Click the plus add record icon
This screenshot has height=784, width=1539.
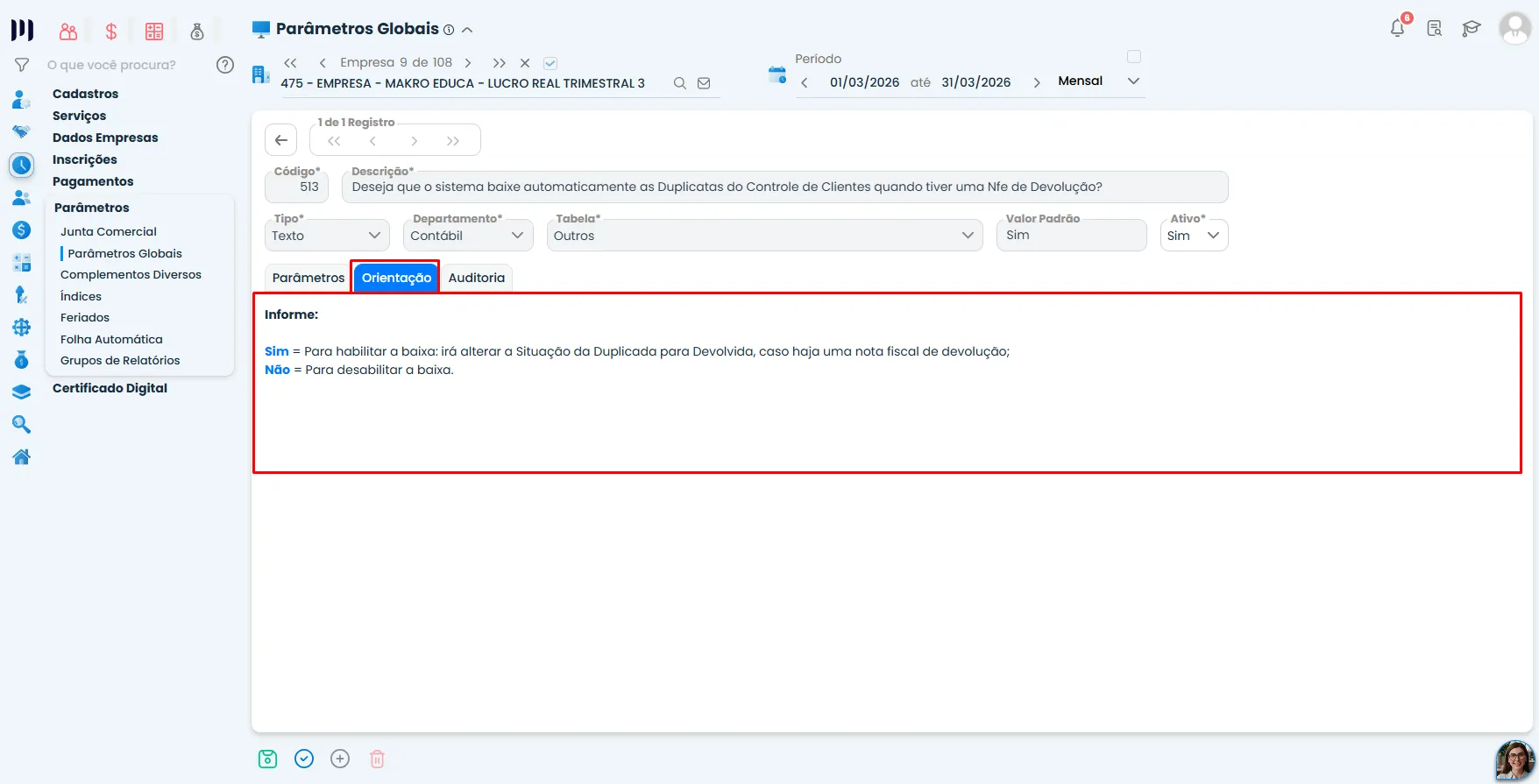point(340,759)
